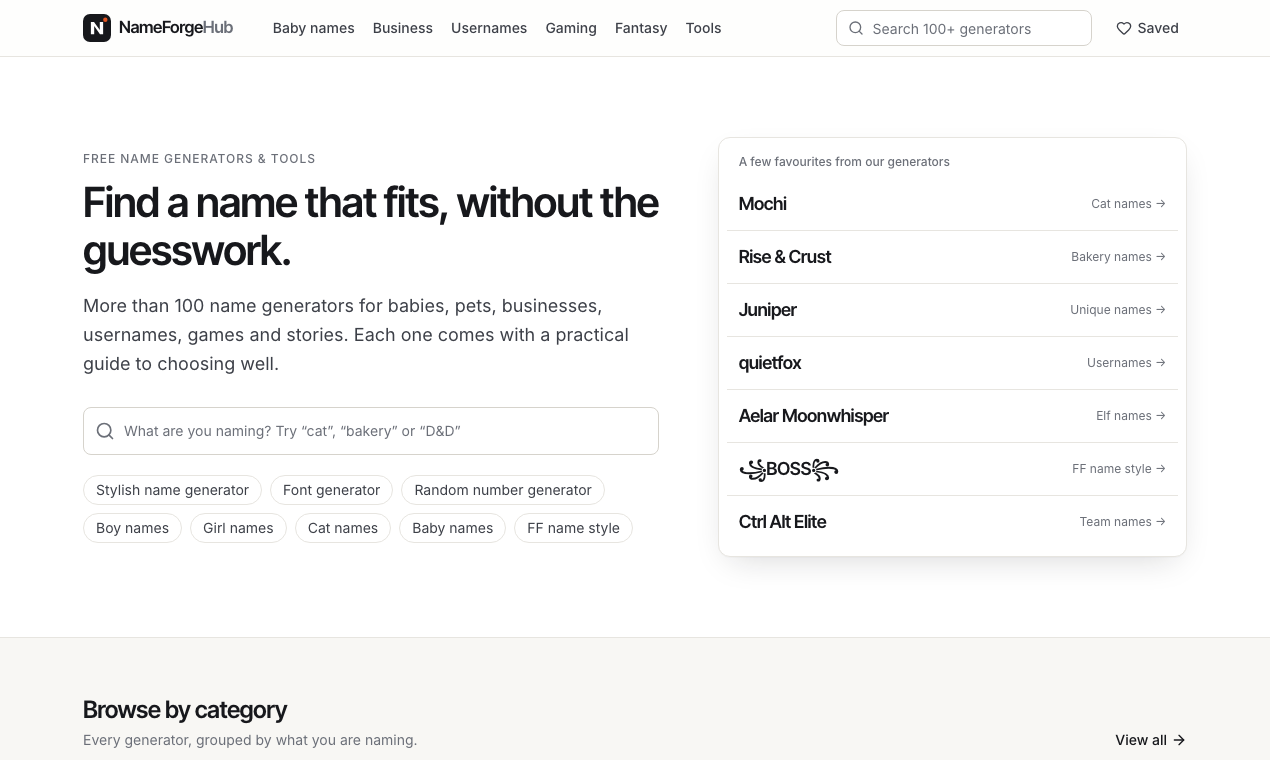1270x760 pixels.
Task: Open the Fantasy nav item
Action: 641,28
